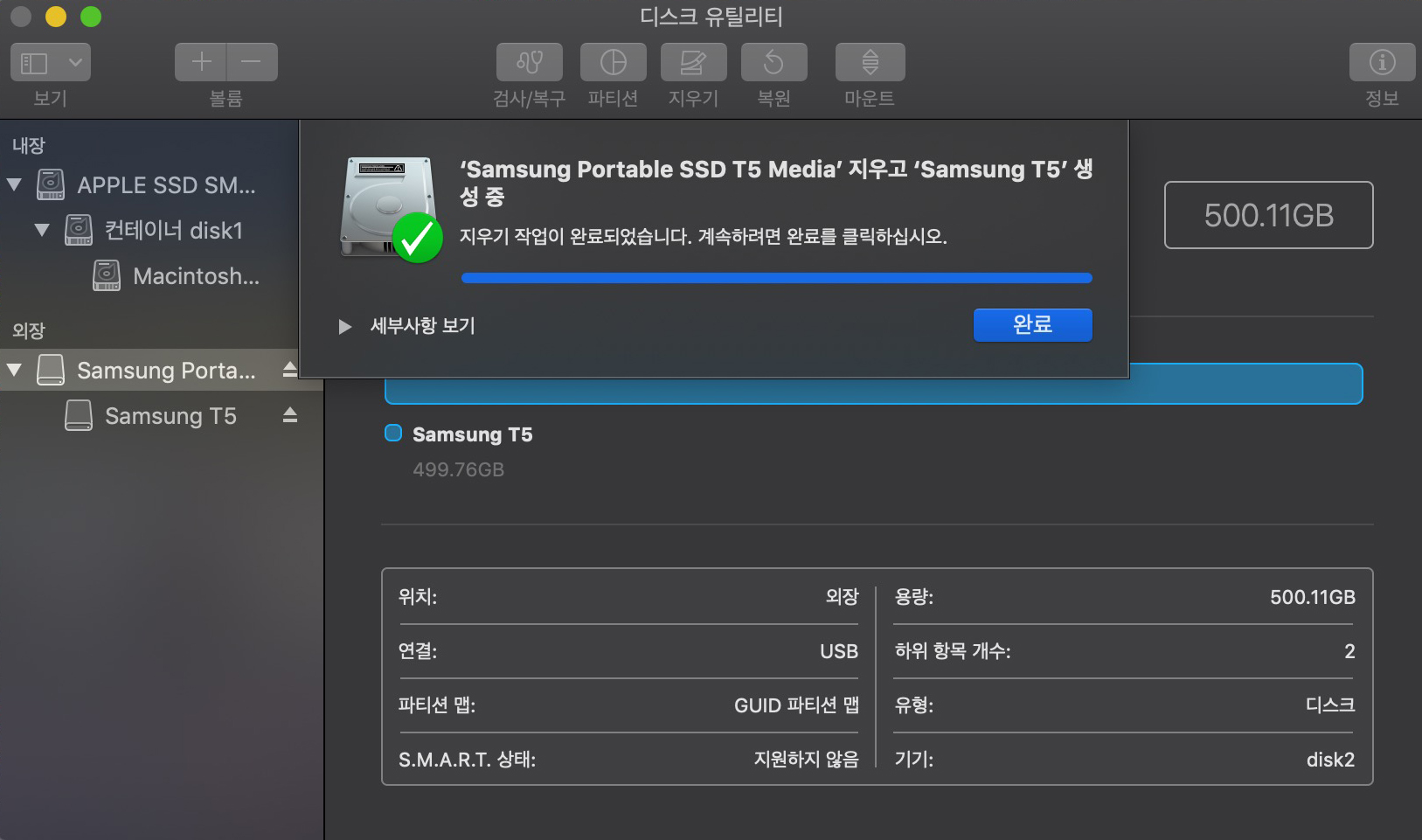Eject the Samsung T5 volume
The image size is (1422, 840).
(290, 414)
